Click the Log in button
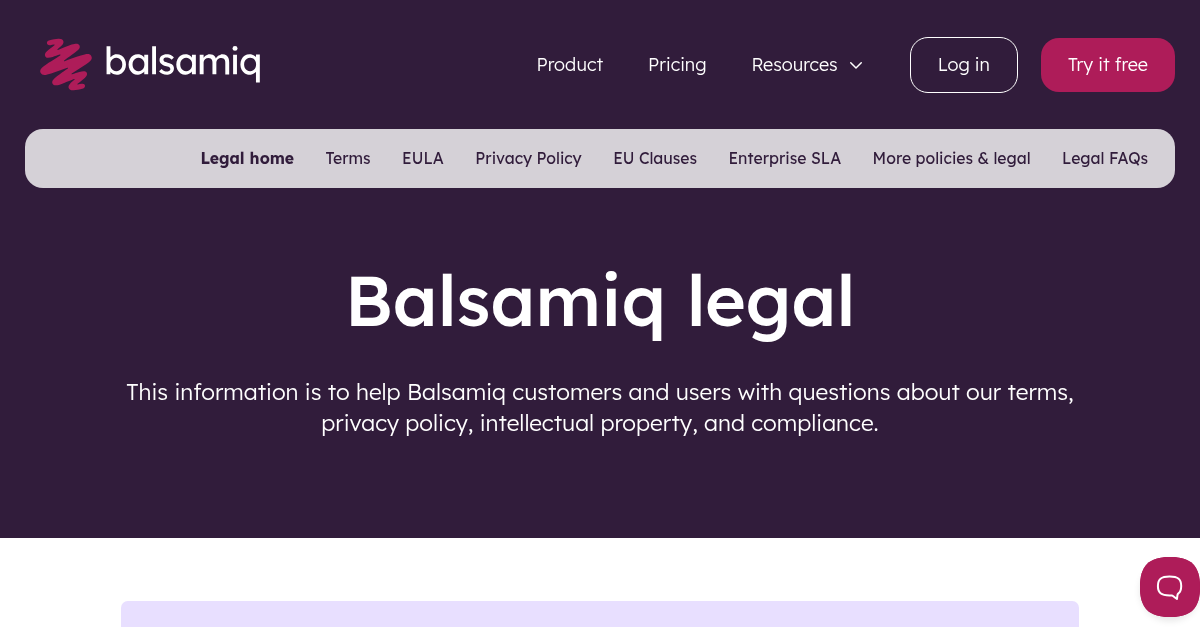 click(963, 64)
